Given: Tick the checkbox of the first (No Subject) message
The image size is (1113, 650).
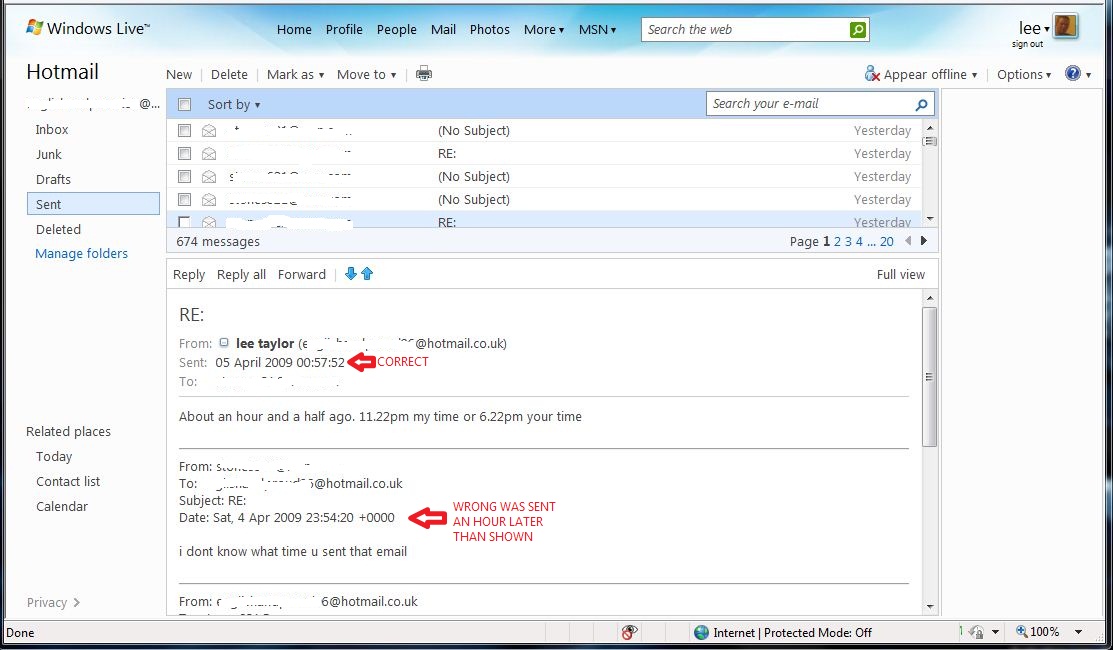Looking at the screenshot, I should tap(185, 130).
